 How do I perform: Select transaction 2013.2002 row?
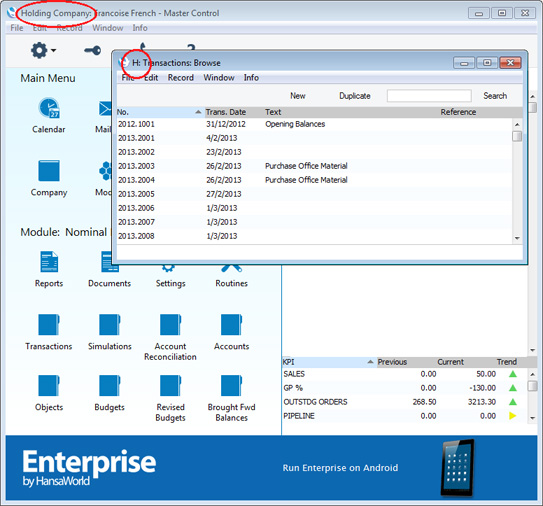[x=314, y=152]
